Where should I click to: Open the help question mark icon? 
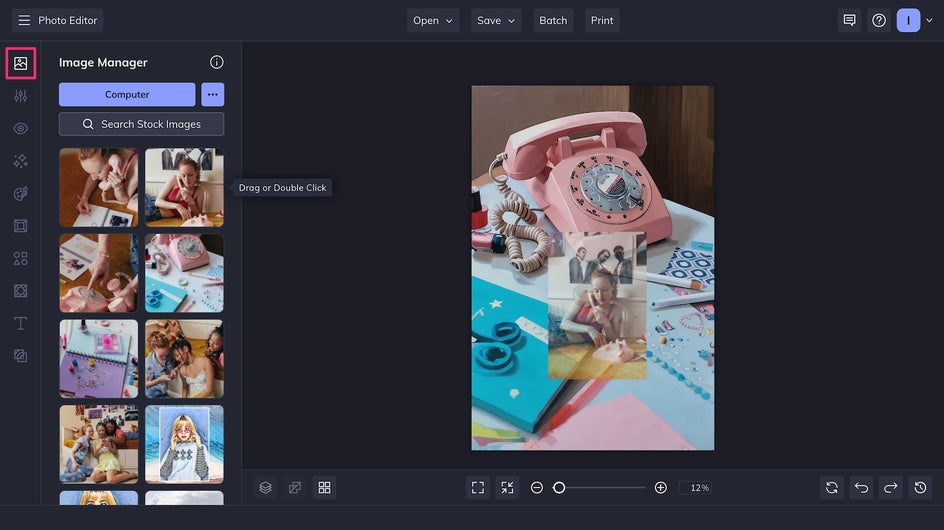[879, 20]
